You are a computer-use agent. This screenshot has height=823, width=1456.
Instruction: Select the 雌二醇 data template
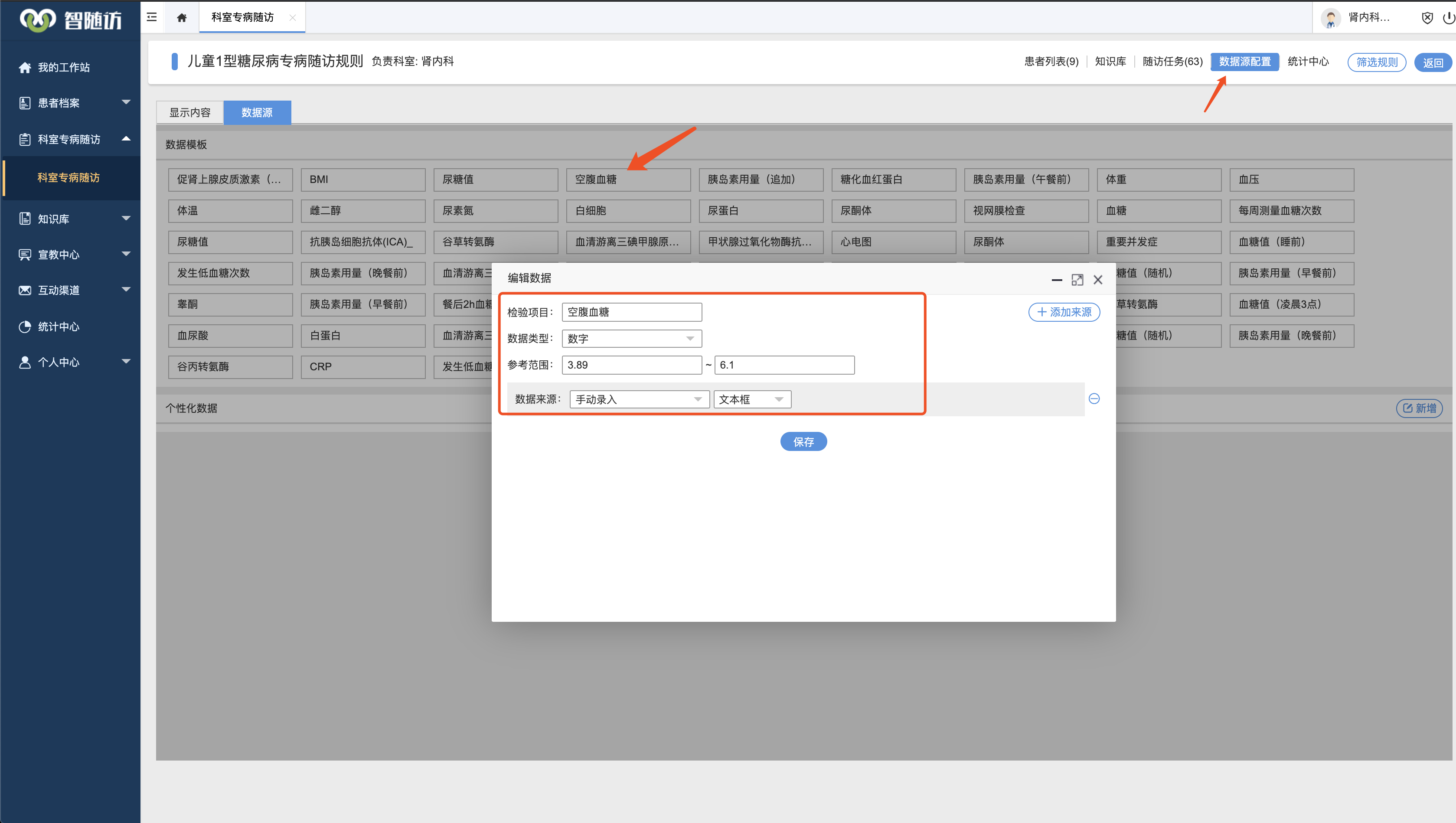click(363, 210)
